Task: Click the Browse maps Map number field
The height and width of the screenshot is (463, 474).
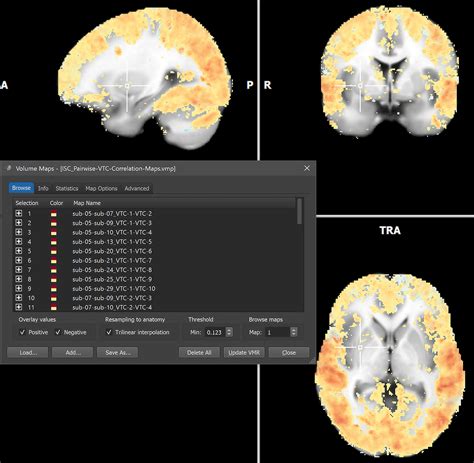Action: pos(278,332)
